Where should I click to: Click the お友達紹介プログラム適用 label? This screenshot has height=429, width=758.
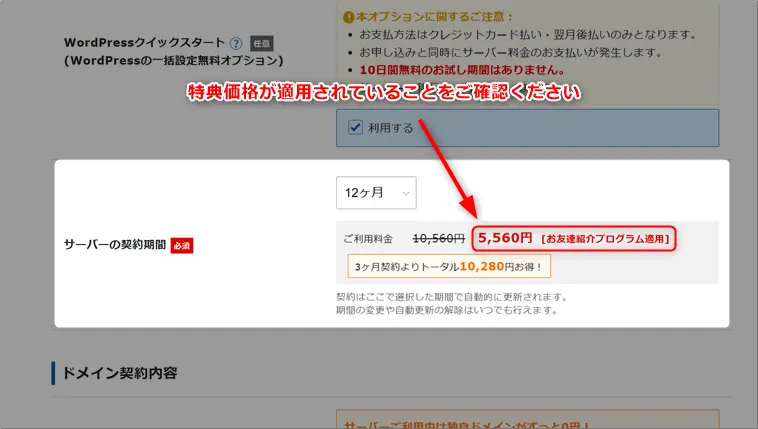point(605,239)
